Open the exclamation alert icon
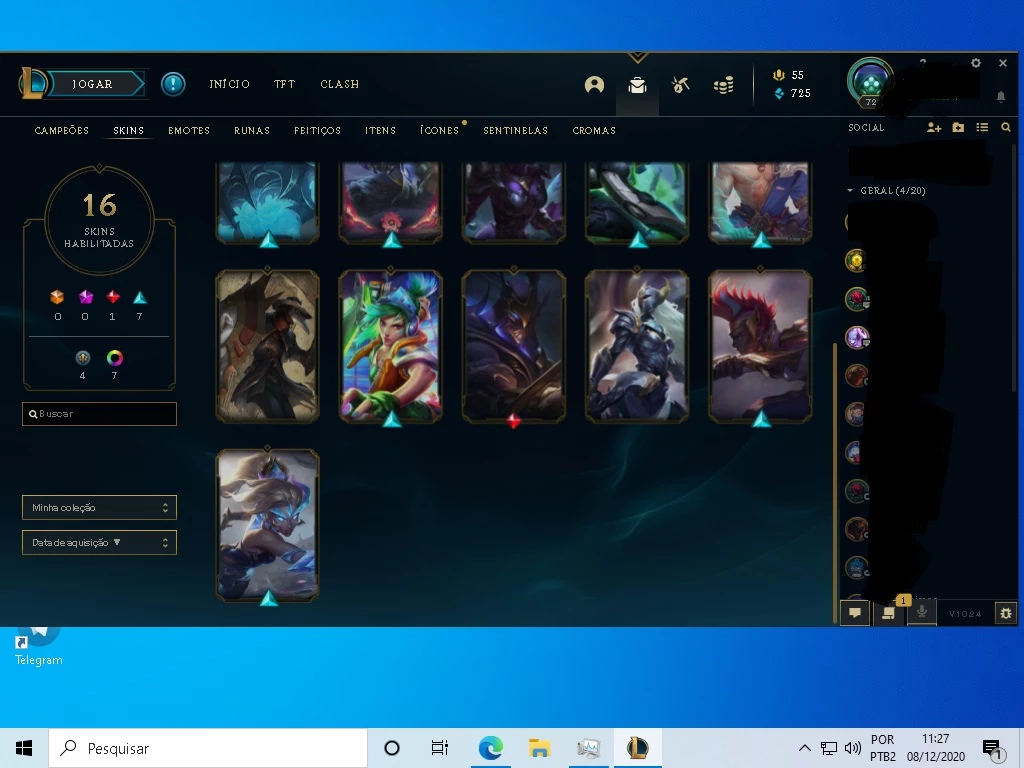The height and width of the screenshot is (768, 1024). click(173, 84)
